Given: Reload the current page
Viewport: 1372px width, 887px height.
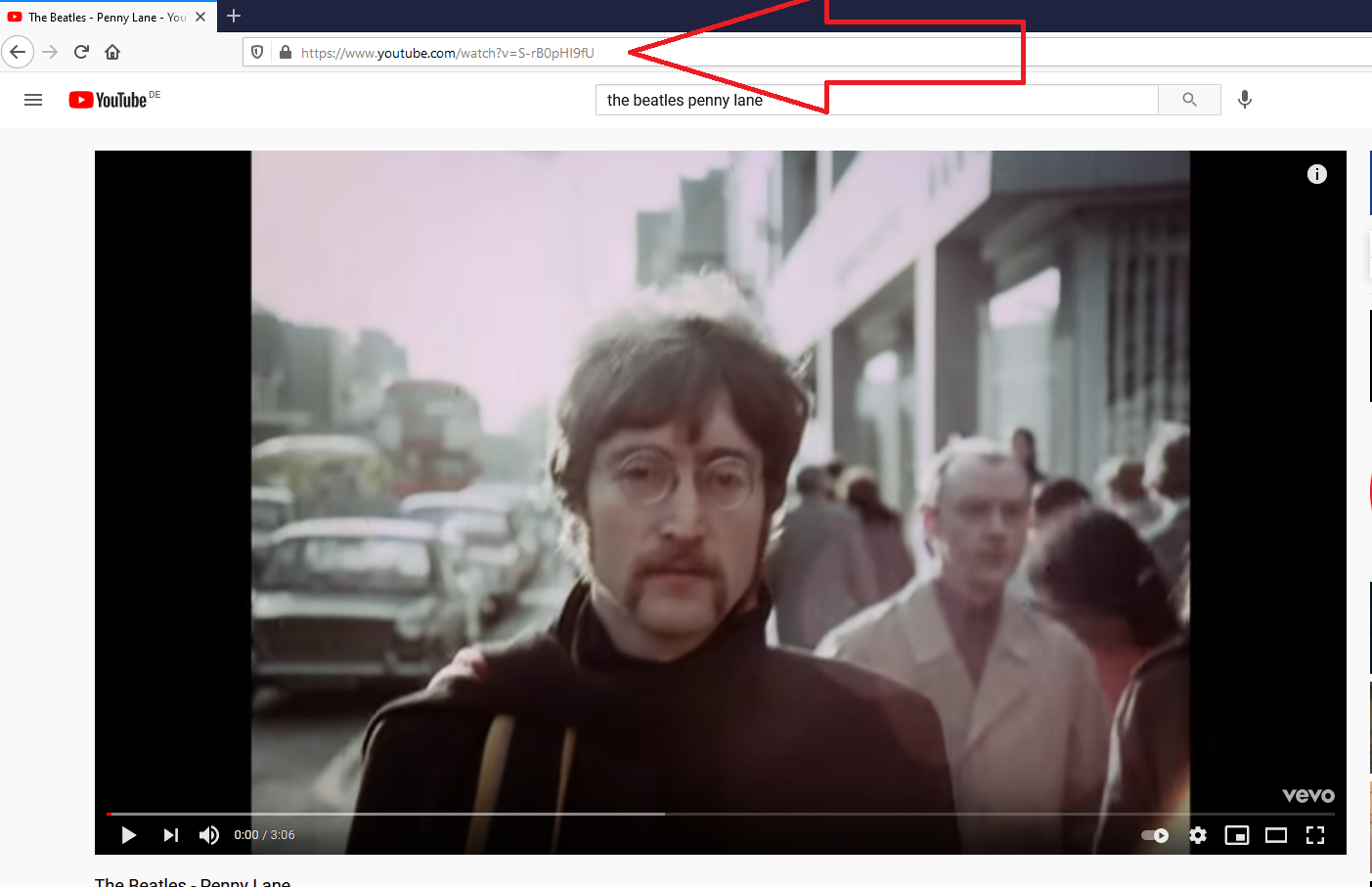Looking at the screenshot, I should click(x=81, y=52).
